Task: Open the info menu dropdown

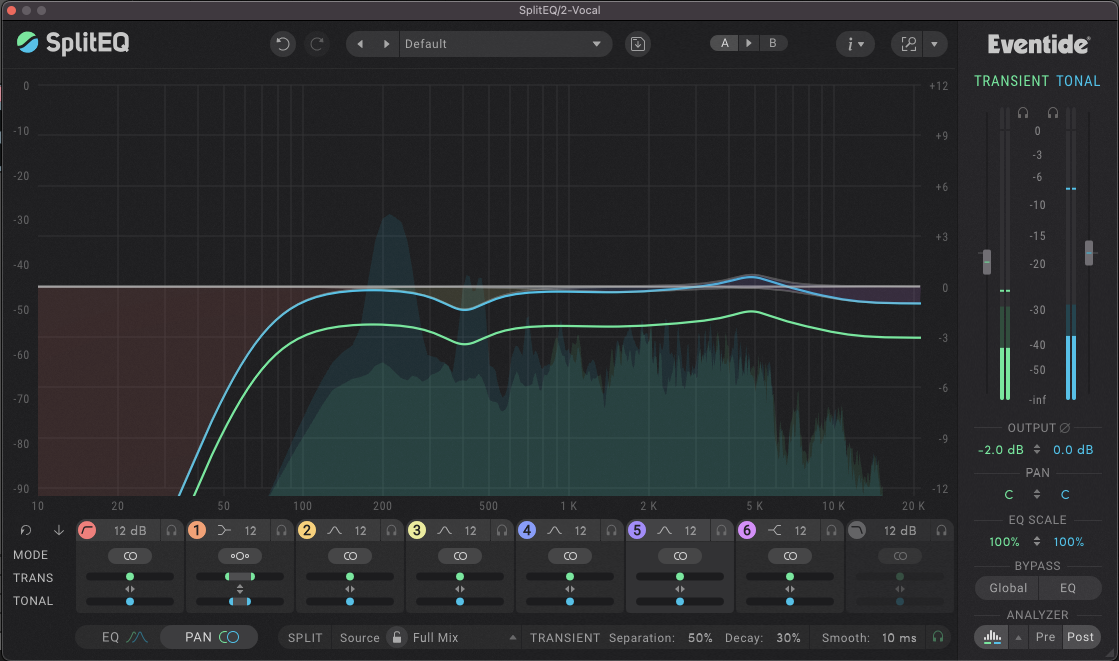Action: point(855,44)
